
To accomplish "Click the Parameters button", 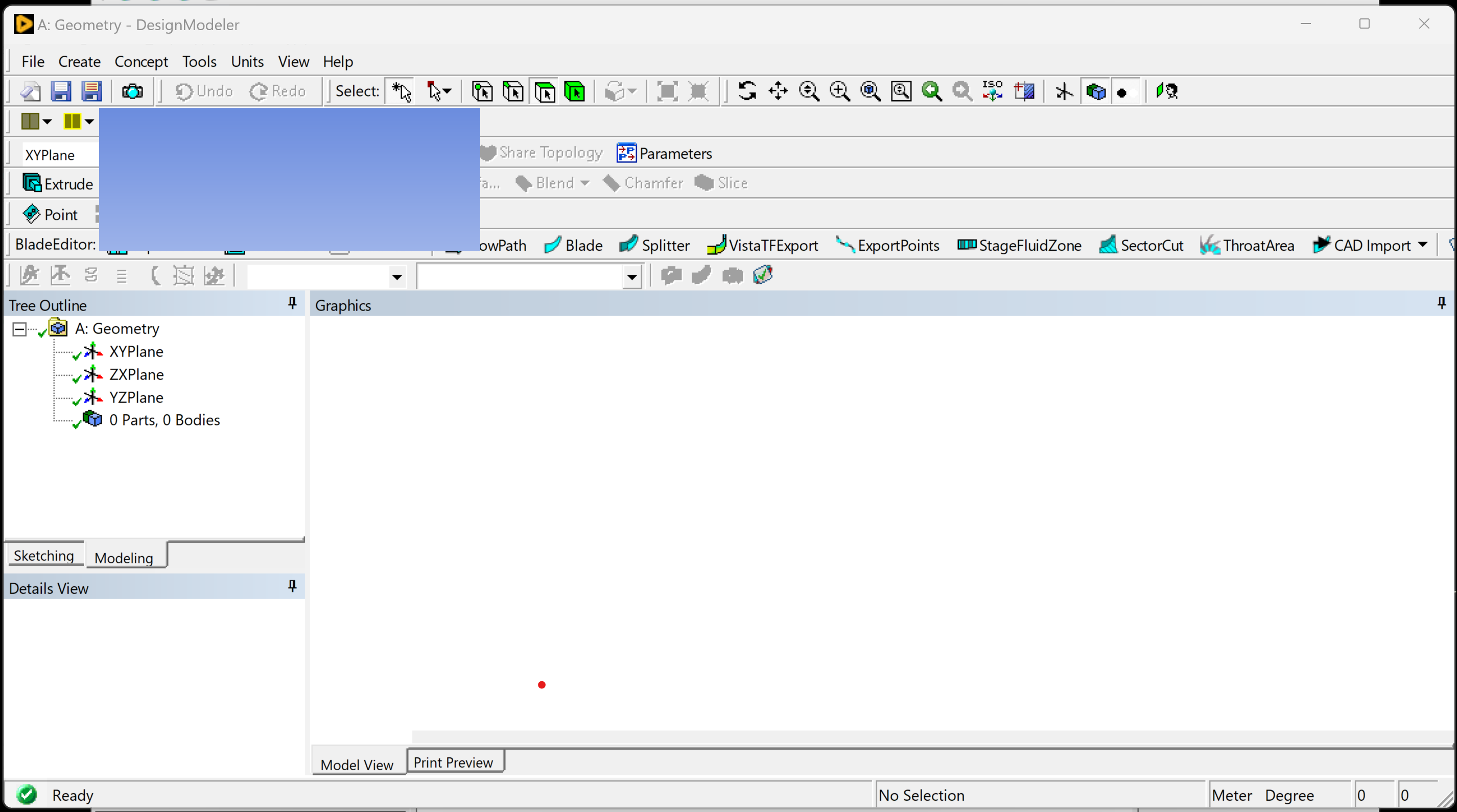I will point(664,153).
